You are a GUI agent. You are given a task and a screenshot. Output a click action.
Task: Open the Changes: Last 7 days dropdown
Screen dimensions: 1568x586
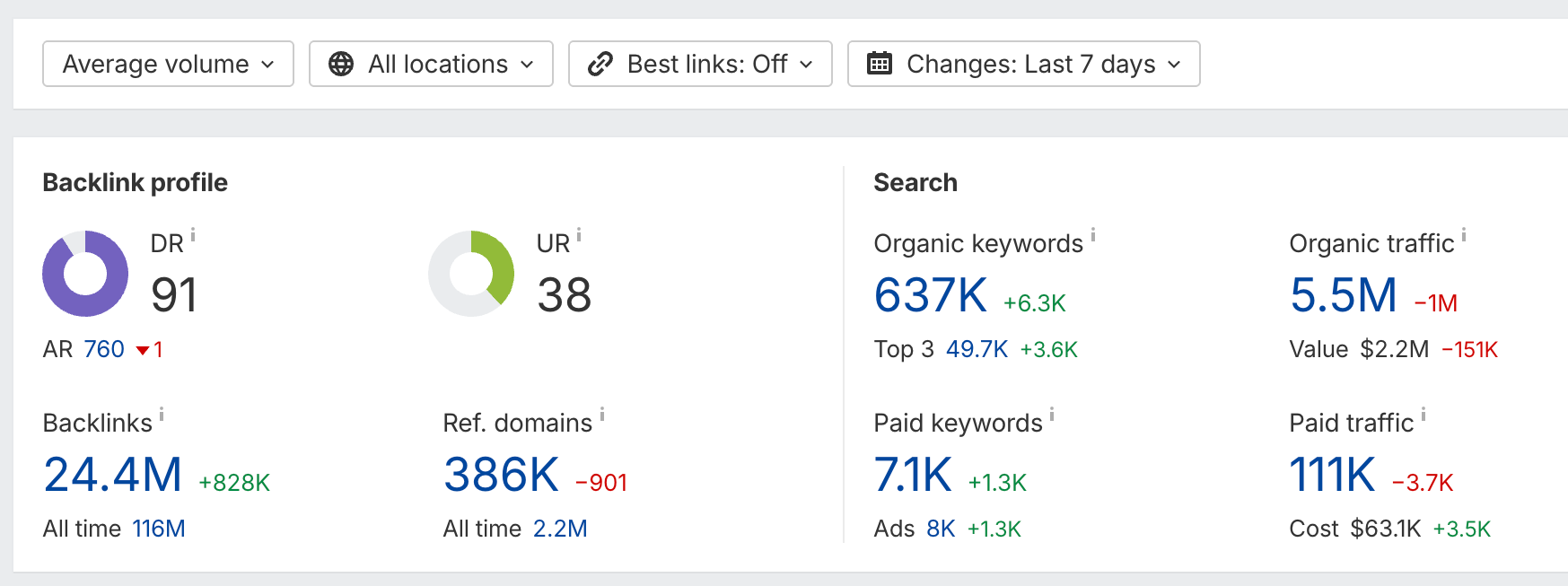(x=1023, y=64)
